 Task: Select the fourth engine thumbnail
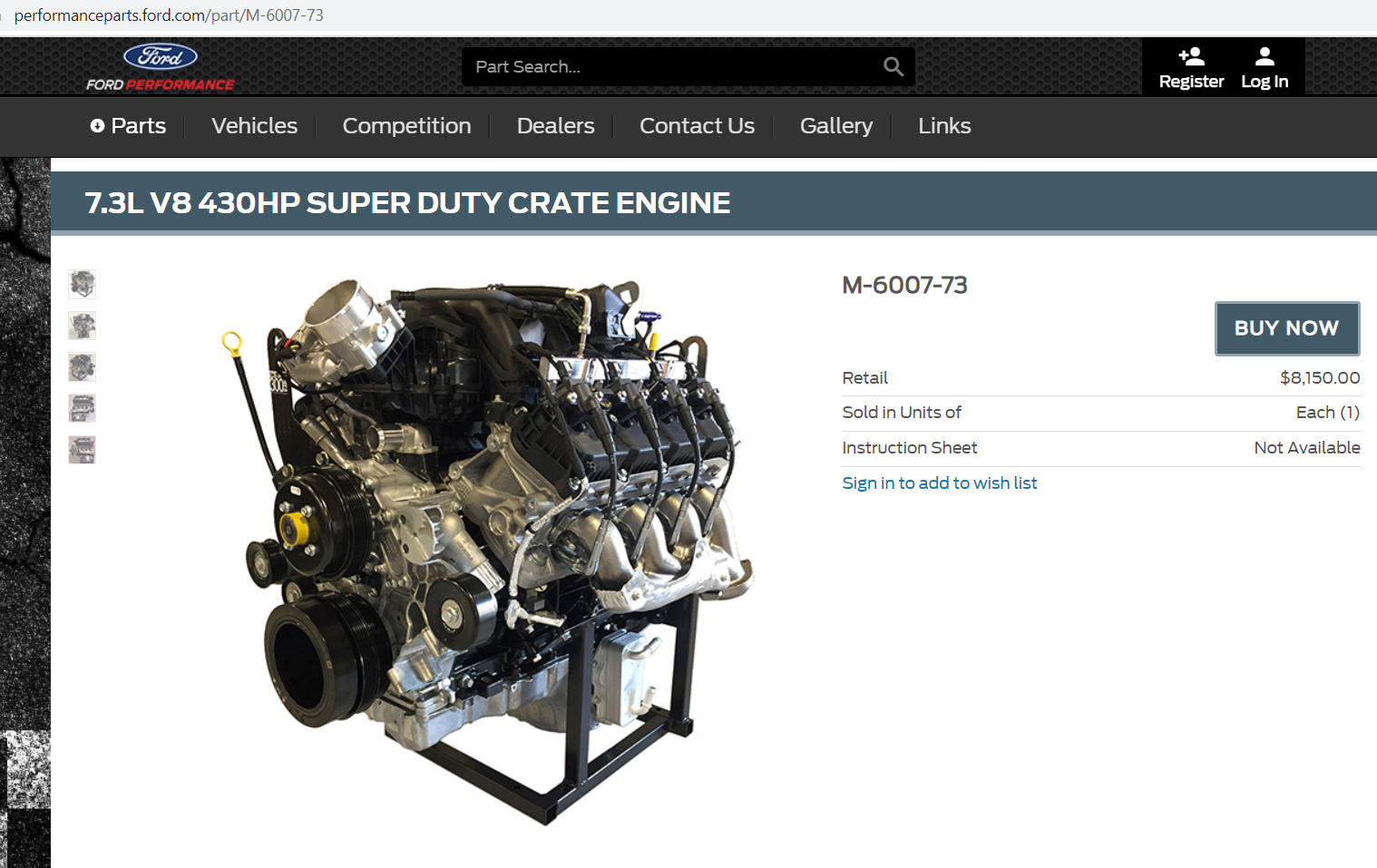(83, 408)
